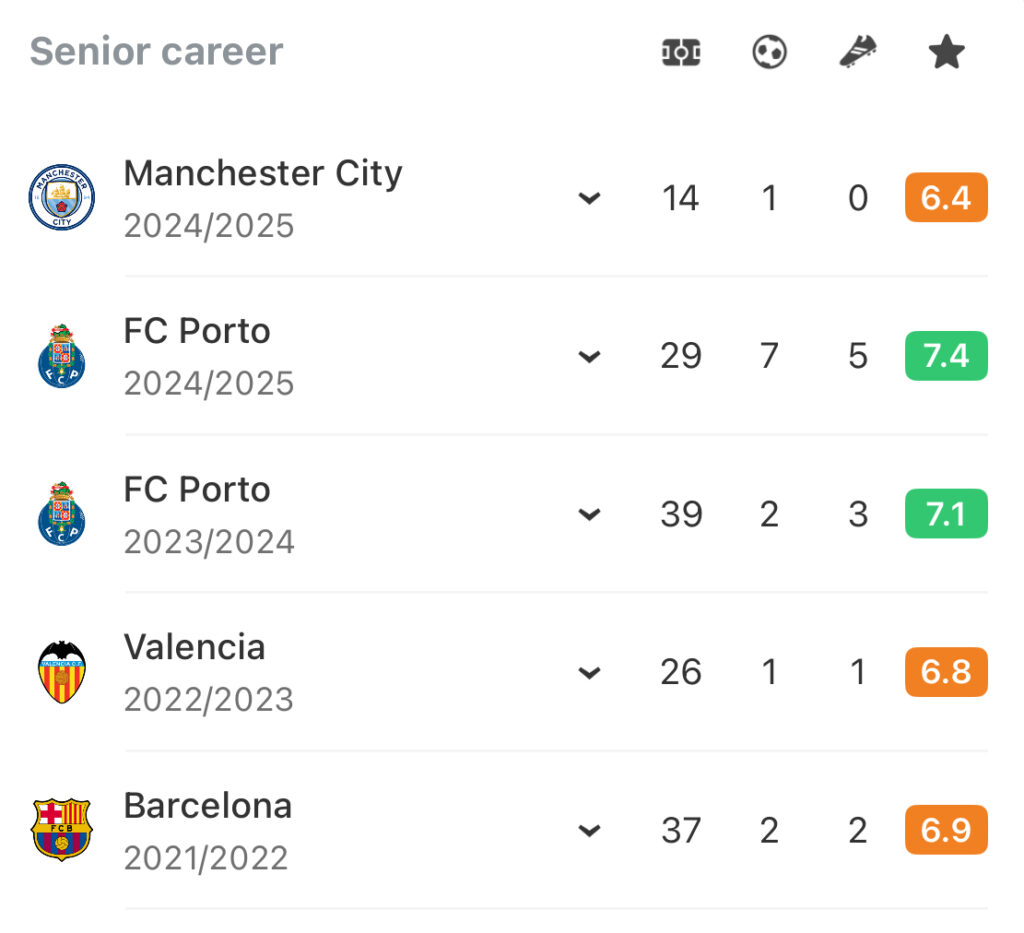Screen dimensions: 1024x933
Task: Click the goals soccer ball icon
Action: coord(769,52)
